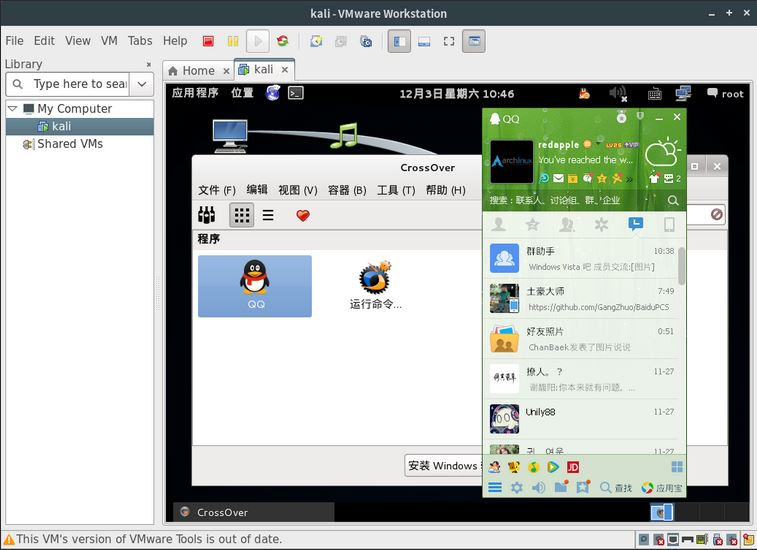Select the 运行命令 run command item
This screenshot has height=550, width=757.
(375, 286)
